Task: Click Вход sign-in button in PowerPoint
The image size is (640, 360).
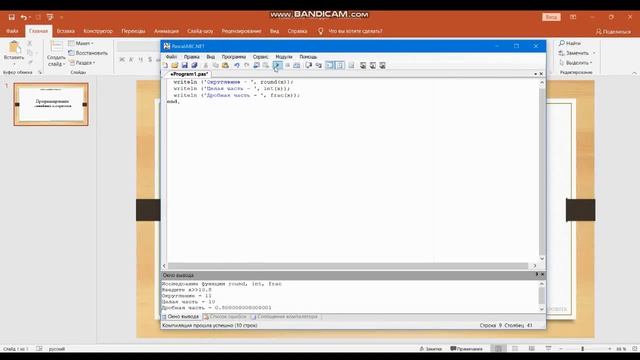Action: point(551,17)
